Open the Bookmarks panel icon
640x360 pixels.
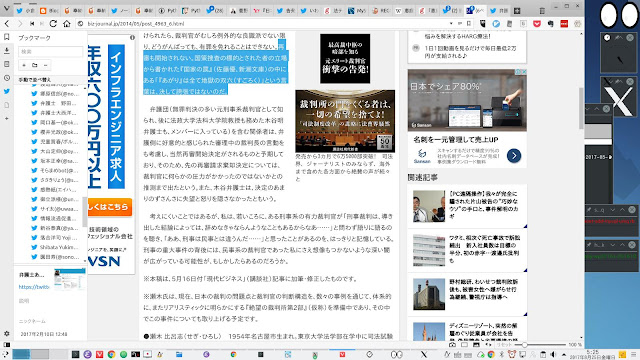[7, 37]
